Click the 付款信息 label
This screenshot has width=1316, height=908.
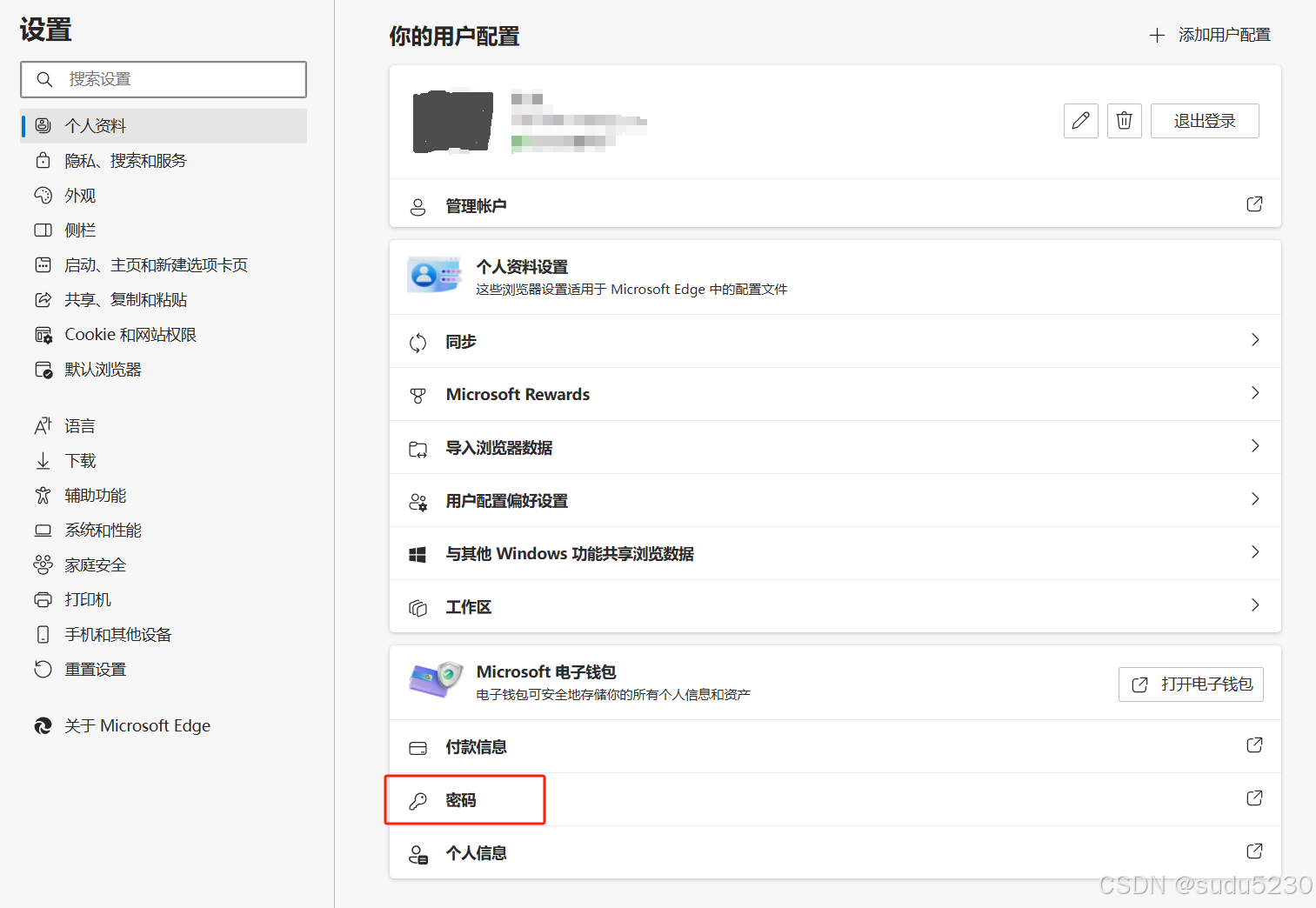pyautogui.click(x=476, y=747)
